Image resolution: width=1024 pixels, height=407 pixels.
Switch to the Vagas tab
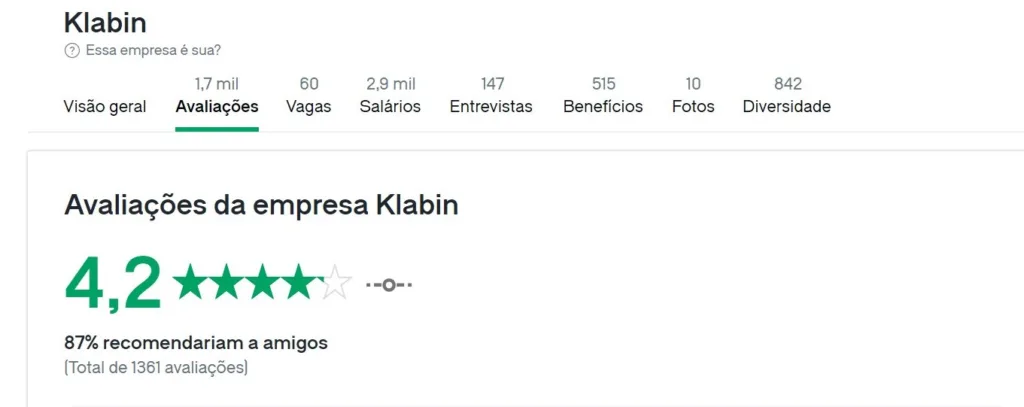308,96
